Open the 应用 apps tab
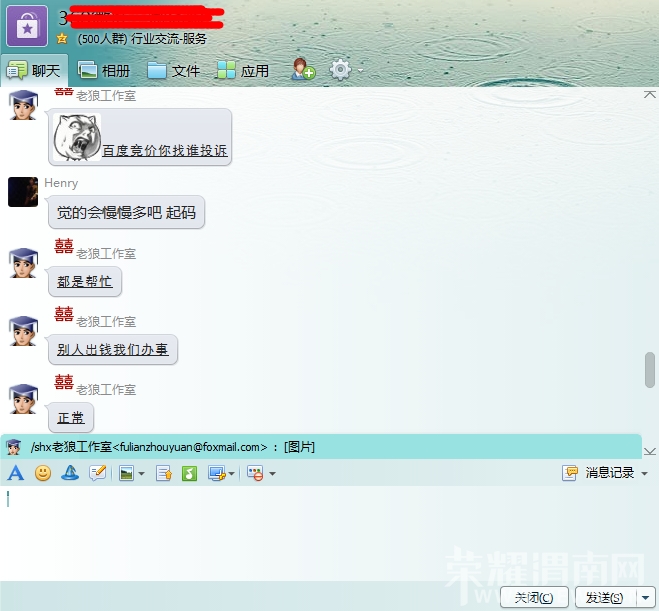Image resolution: width=659 pixels, height=611 pixels. [243, 71]
